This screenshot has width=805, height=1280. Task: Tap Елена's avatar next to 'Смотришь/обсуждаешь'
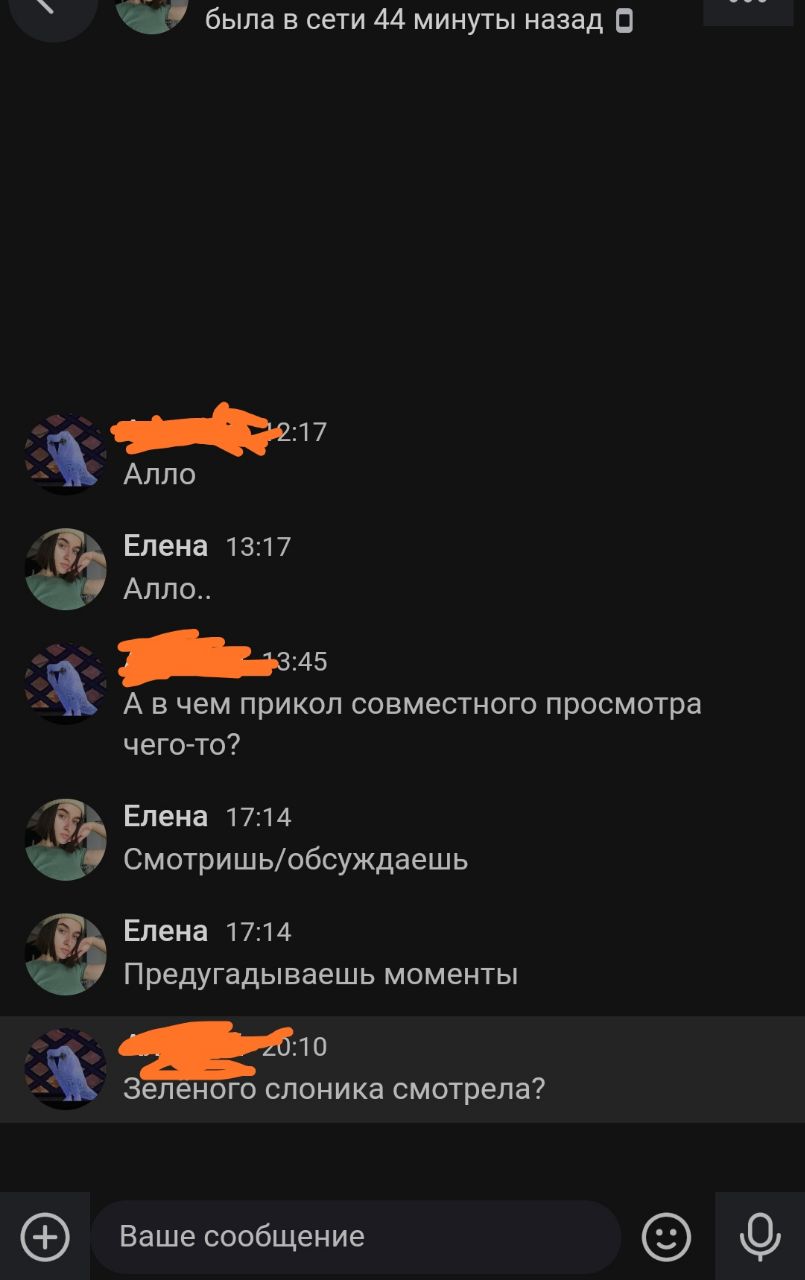tap(66, 839)
